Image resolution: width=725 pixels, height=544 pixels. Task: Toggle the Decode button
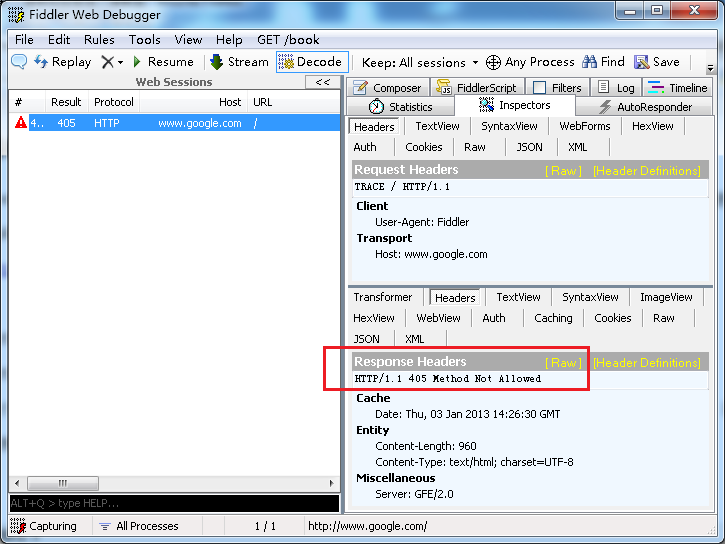(311, 62)
